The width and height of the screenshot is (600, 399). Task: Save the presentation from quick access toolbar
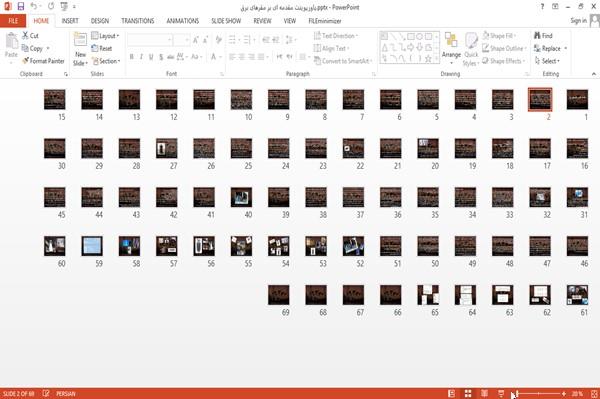tap(21, 7)
